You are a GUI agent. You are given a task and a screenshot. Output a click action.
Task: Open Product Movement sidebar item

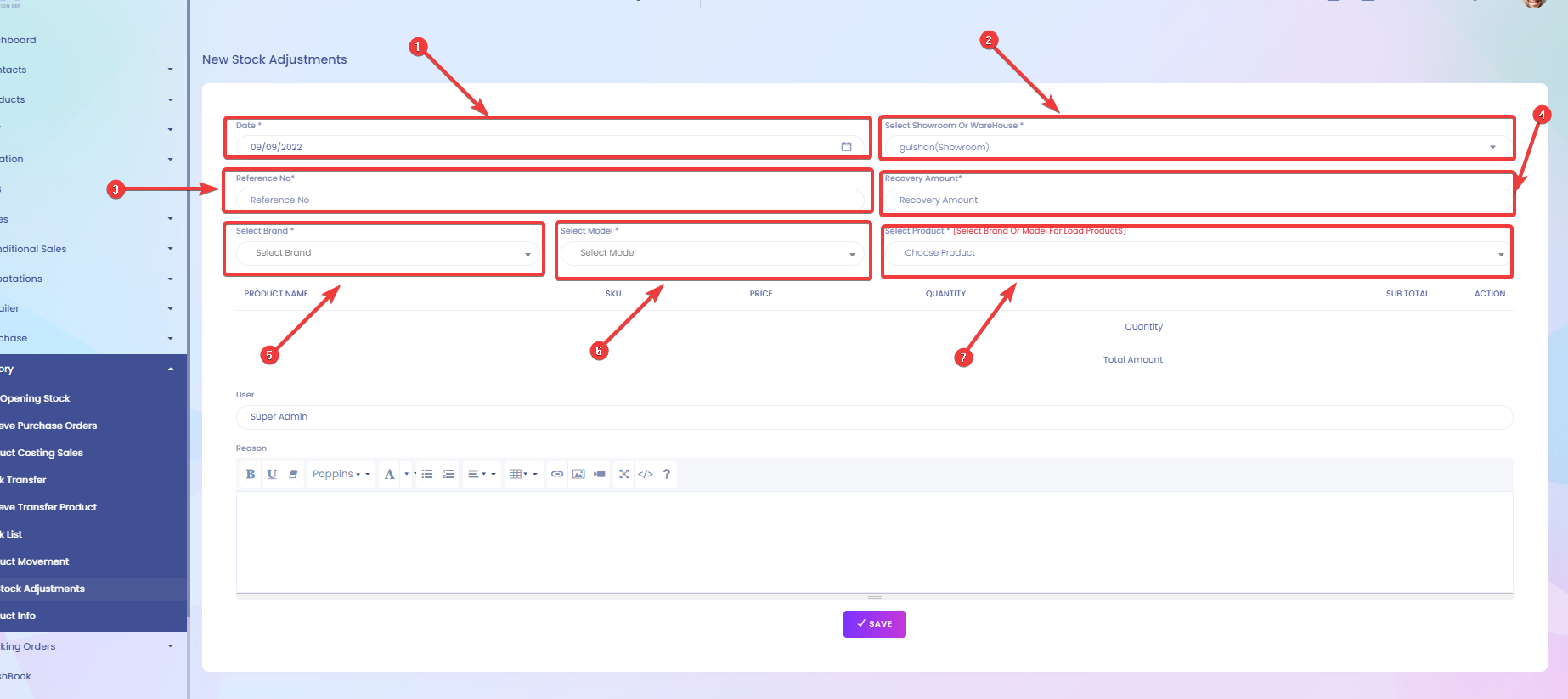[x=35, y=561]
